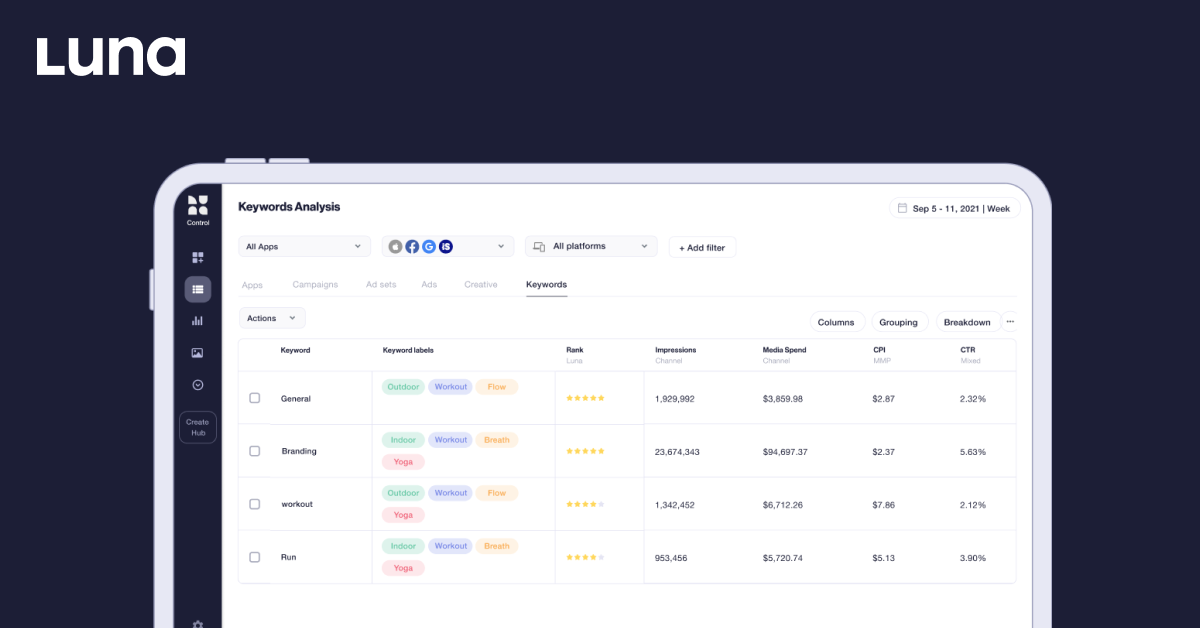Tick the checkbox for the Run keyword row
Viewport: 1200px width, 628px height.
[254, 556]
